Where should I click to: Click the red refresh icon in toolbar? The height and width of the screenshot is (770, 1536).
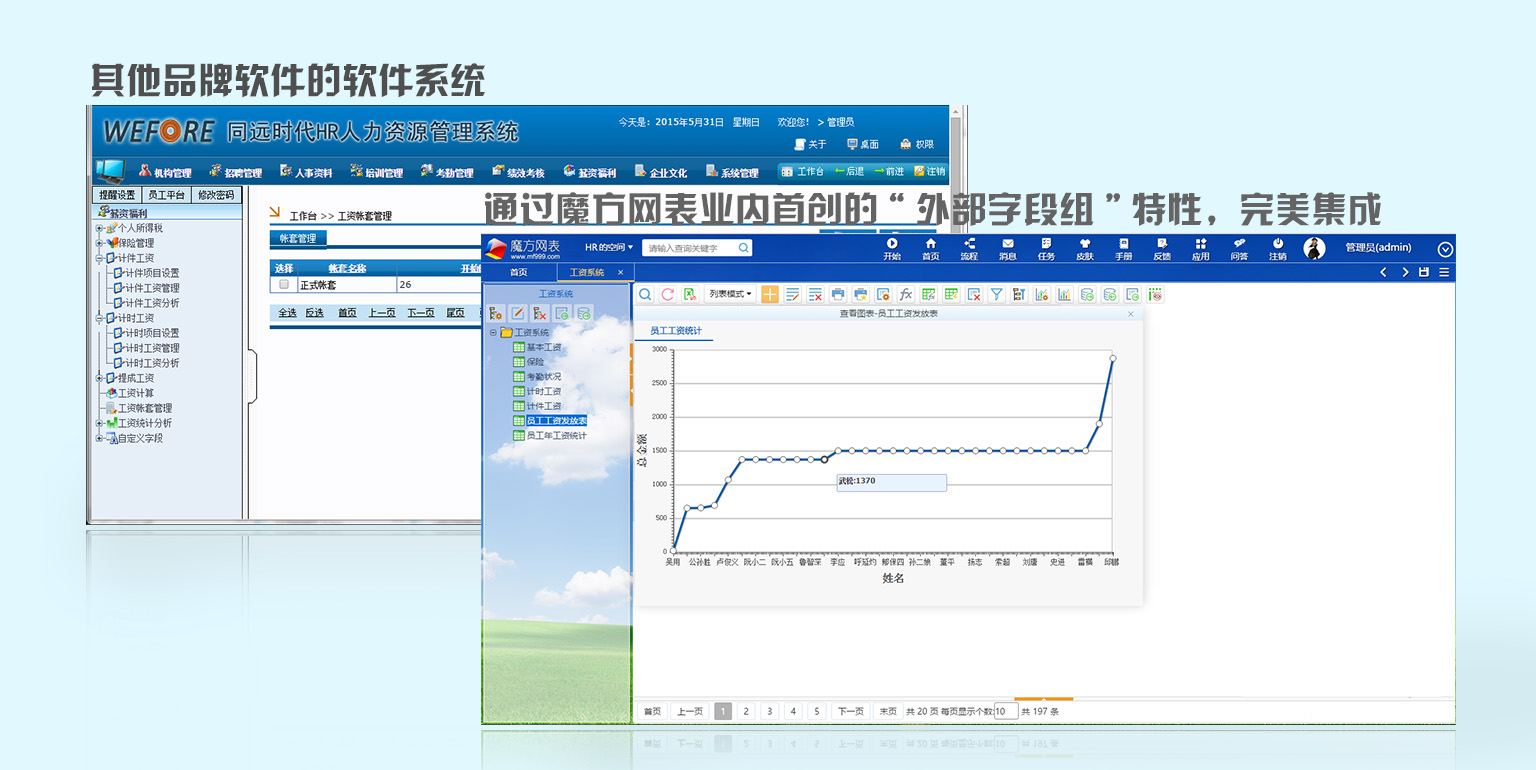[x=667, y=294]
